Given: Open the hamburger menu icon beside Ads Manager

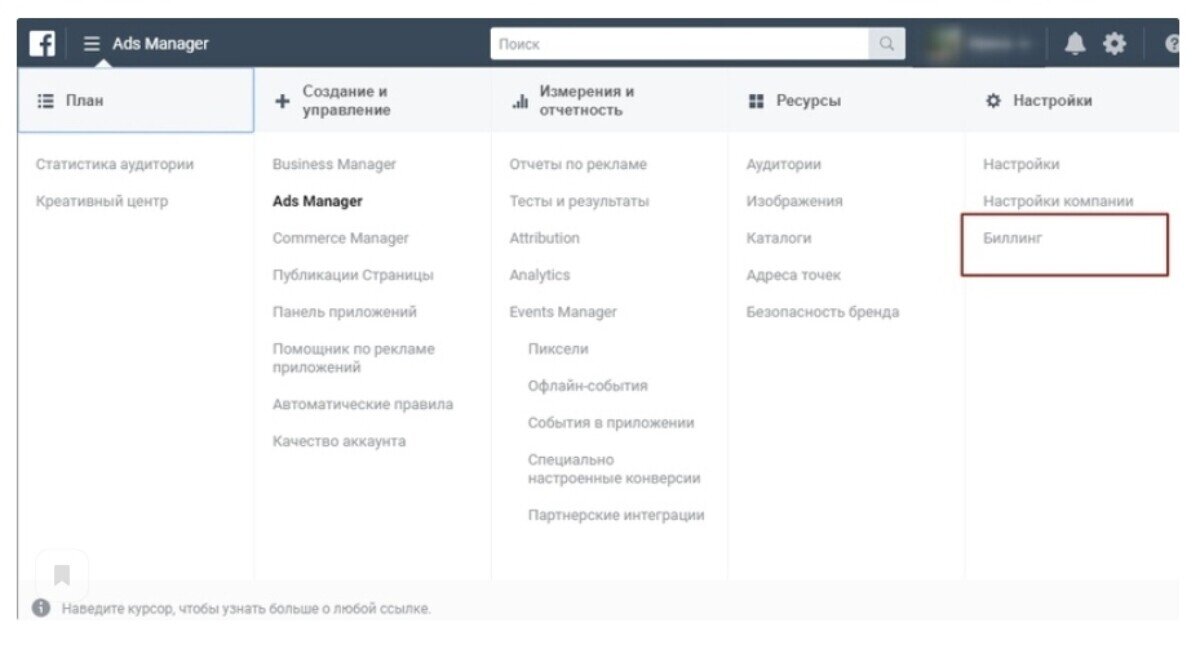Looking at the screenshot, I should tap(92, 44).
